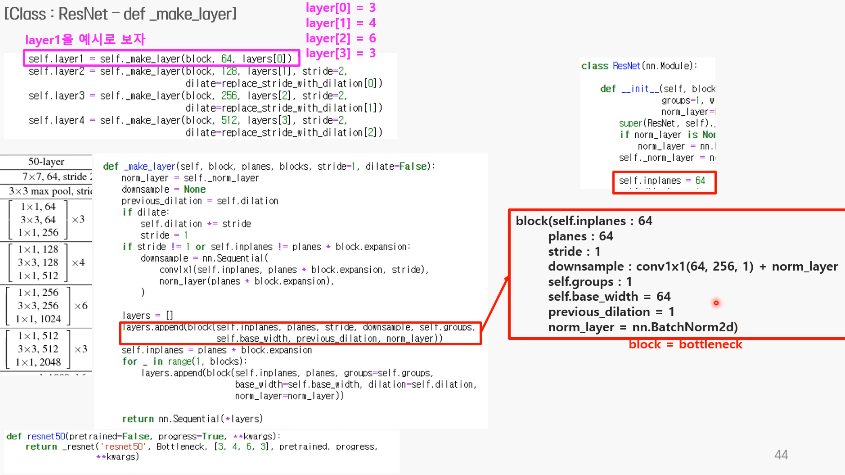This screenshot has width=845, height=475.
Task: Click the "return _resnet('resnet50', Bottleneck" line
Action: [202, 446]
